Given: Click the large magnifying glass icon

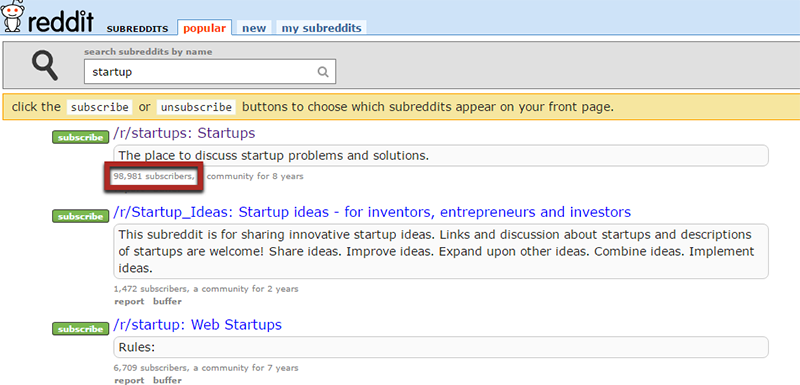Looking at the screenshot, I should tap(44, 65).
